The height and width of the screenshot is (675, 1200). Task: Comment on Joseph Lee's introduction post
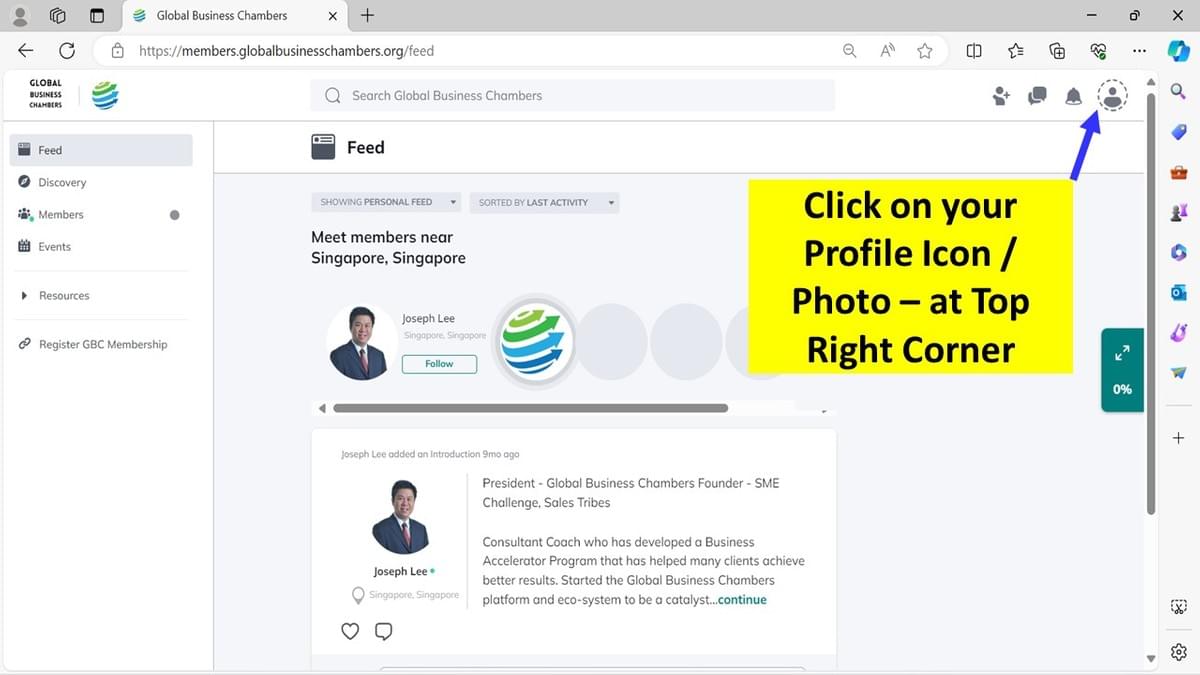coord(383,631)
